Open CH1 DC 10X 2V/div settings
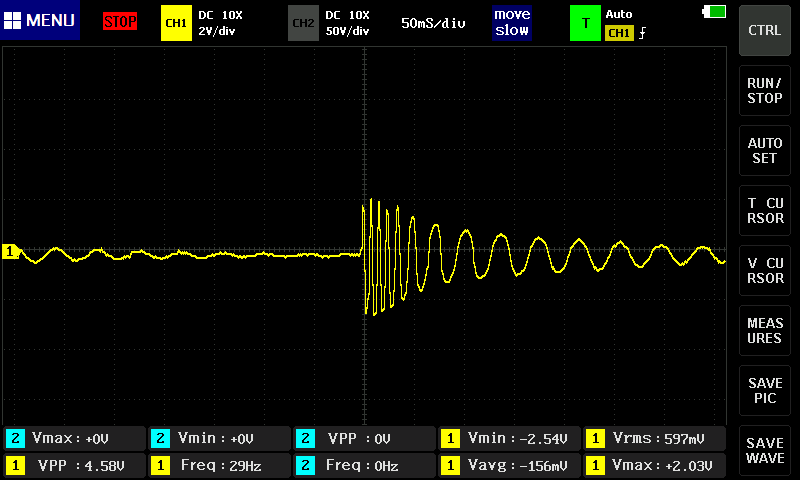The height and width of the screenshot is (480, 800). click(x=222, y=22)
